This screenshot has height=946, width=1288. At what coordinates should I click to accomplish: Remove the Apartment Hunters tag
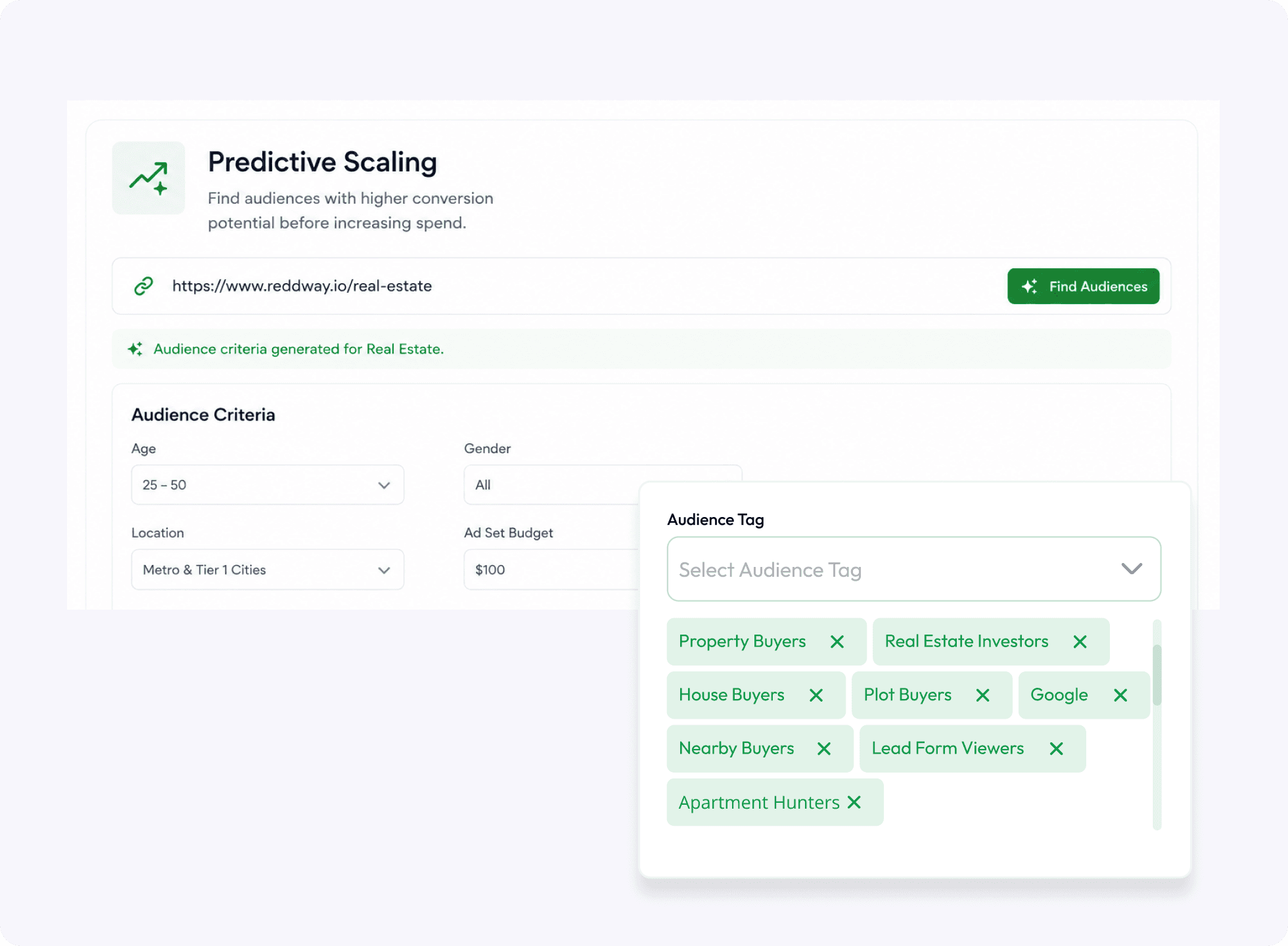click(x=854, y=802)
